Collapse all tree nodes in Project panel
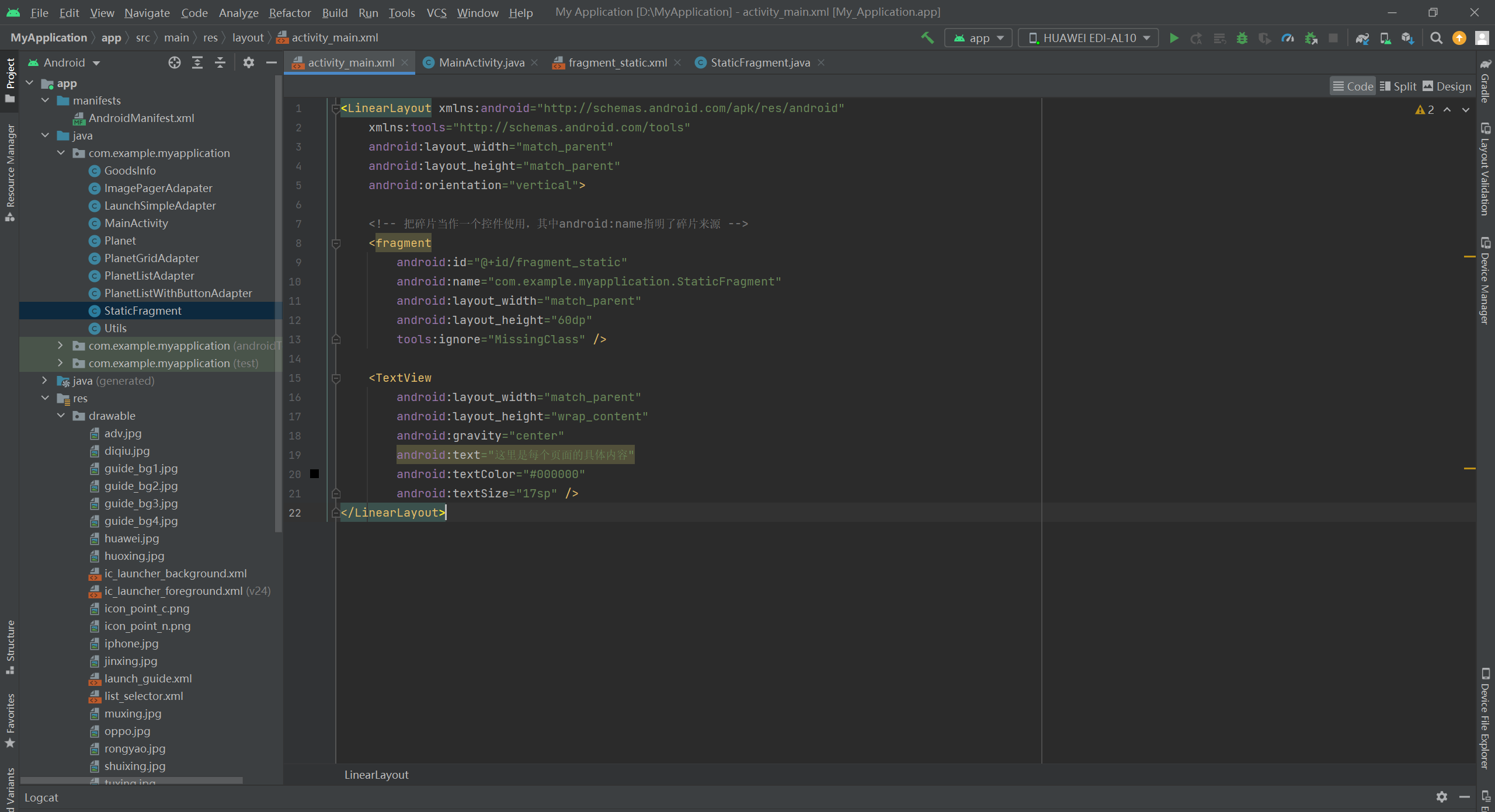Viewport: 1495px width, 812px height. (220, 62)
